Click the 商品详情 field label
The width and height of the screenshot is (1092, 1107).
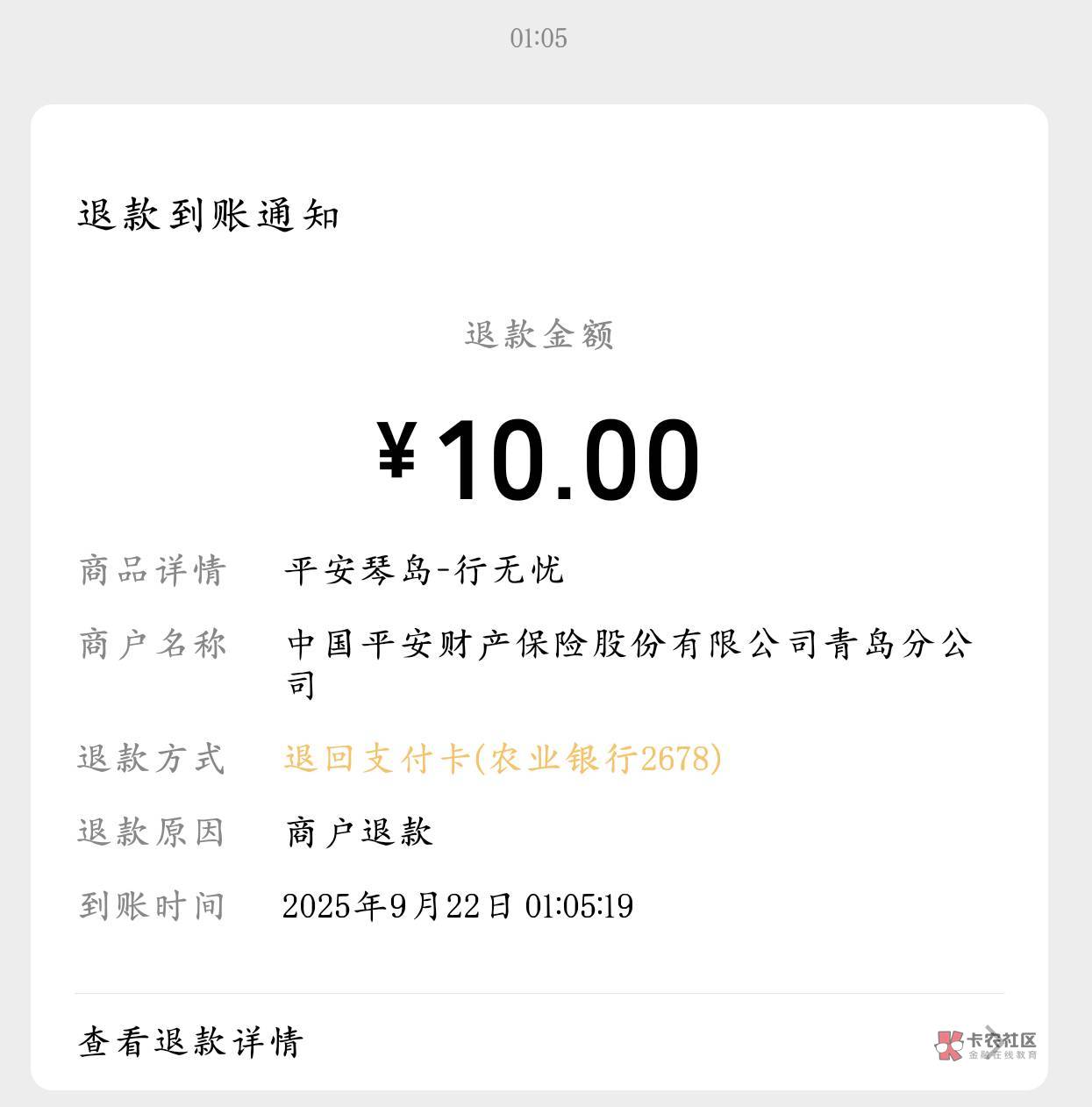(153, 571)
